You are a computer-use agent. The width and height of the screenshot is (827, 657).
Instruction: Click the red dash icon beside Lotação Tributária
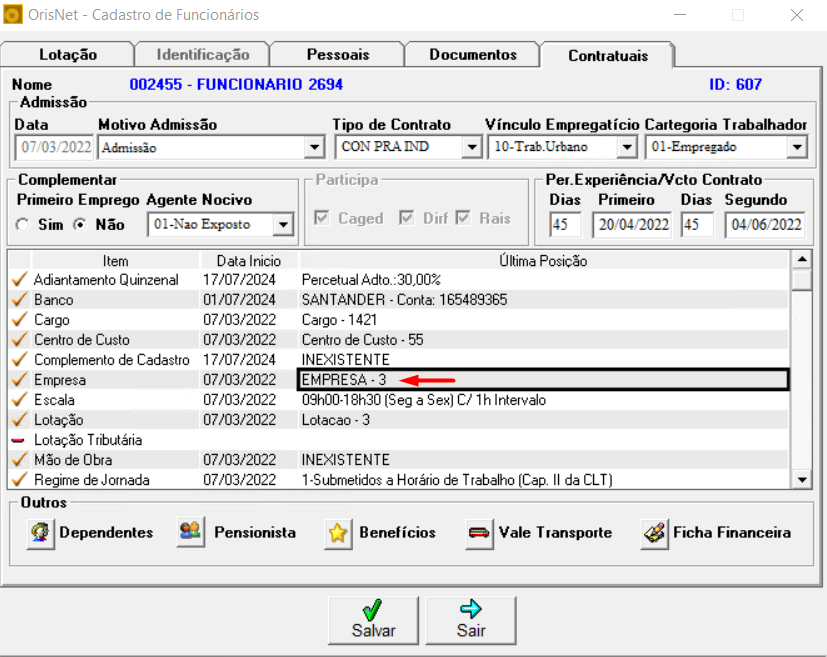click(18, 440)
